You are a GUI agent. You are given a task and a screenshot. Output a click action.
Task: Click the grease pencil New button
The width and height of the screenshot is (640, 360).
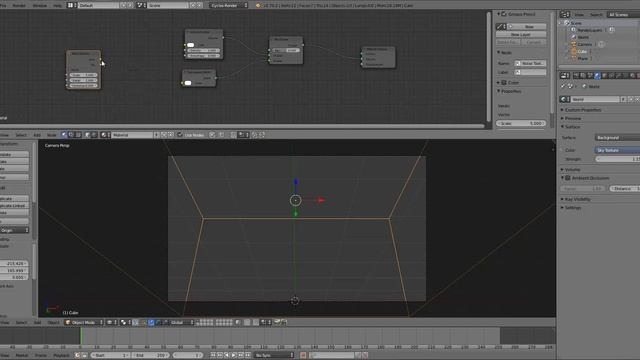tap(527, 27)
